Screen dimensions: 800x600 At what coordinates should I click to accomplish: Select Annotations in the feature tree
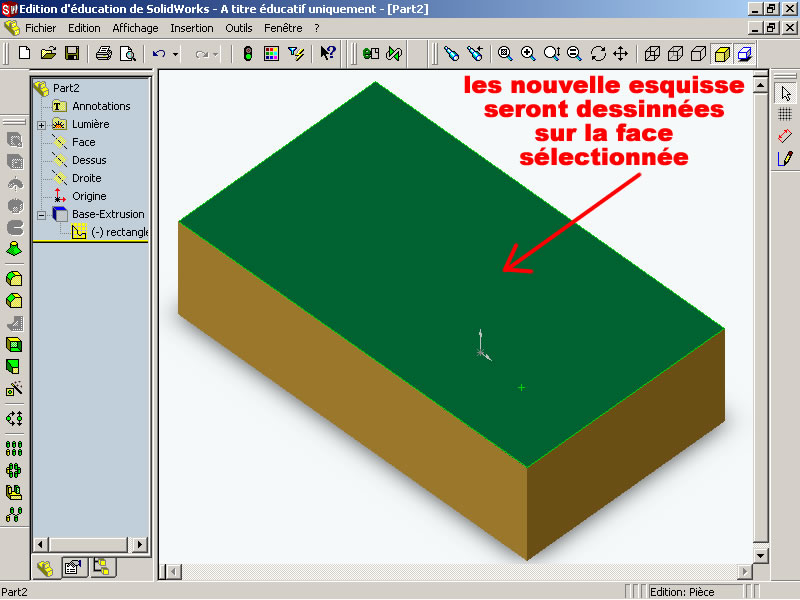[101, 106]
